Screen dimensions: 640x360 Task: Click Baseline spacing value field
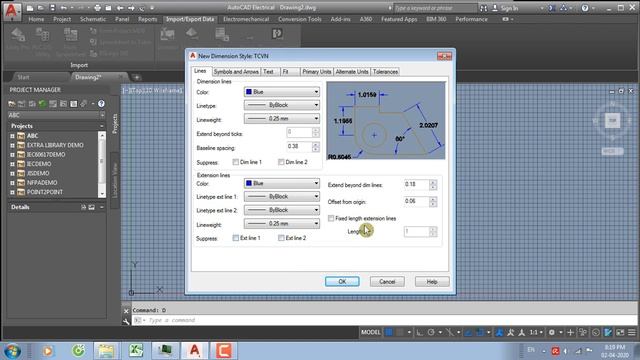[x=300, y=147]
